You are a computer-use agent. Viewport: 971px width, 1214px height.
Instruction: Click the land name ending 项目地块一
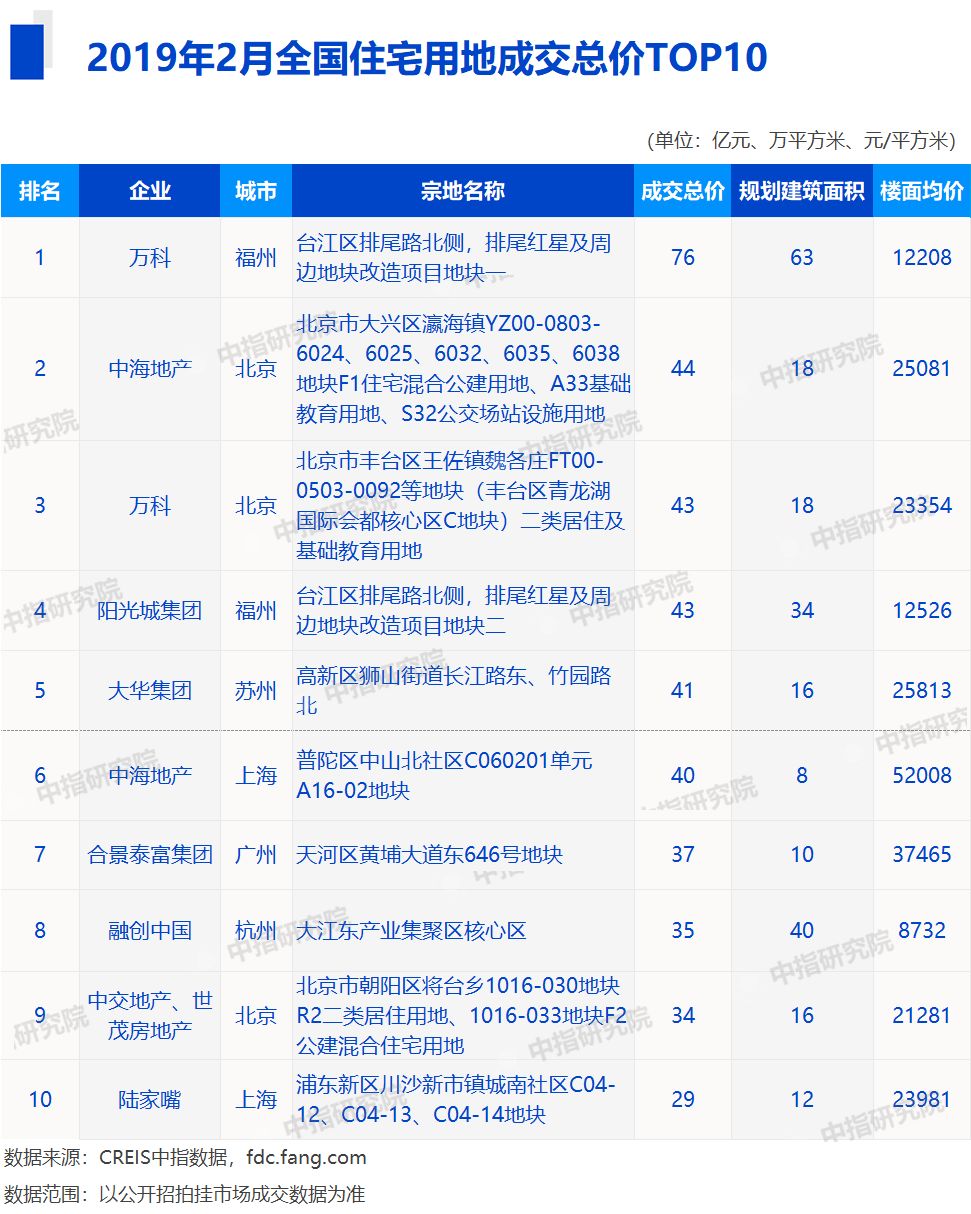(x=454, y=257)
